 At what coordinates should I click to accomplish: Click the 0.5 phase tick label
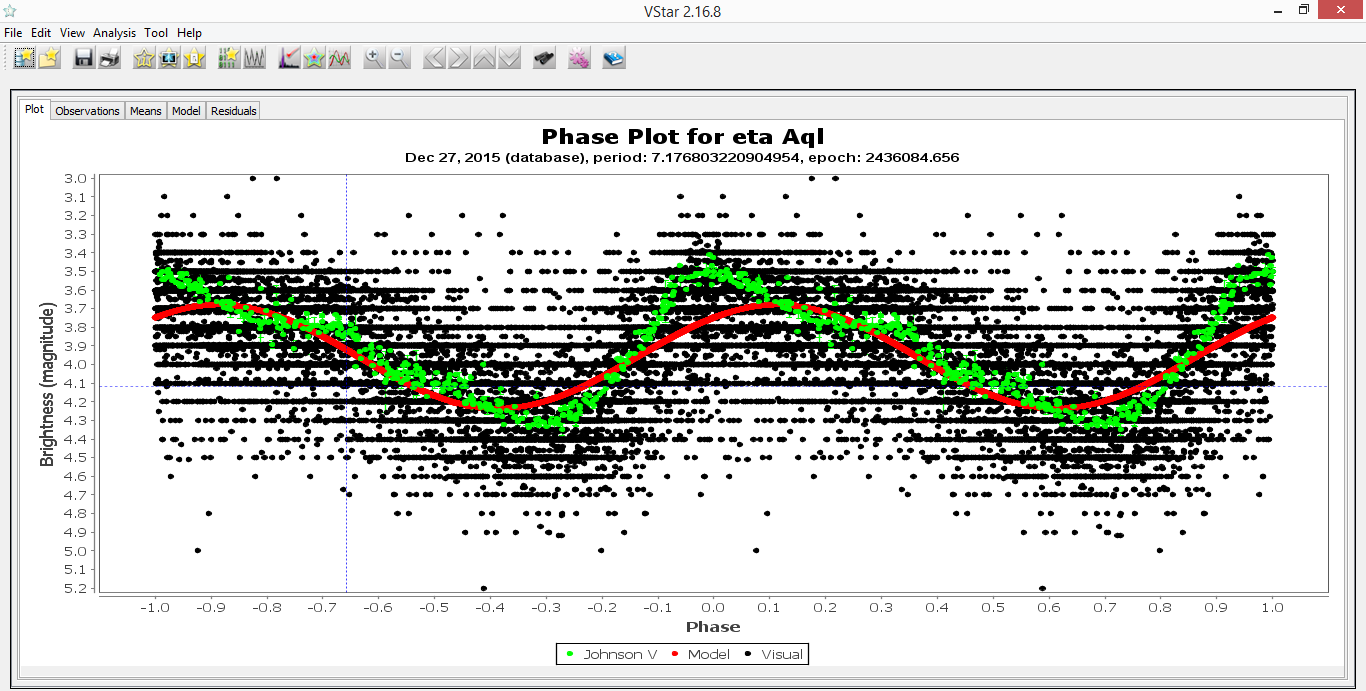pyautogui.click(x=992, y=606)
